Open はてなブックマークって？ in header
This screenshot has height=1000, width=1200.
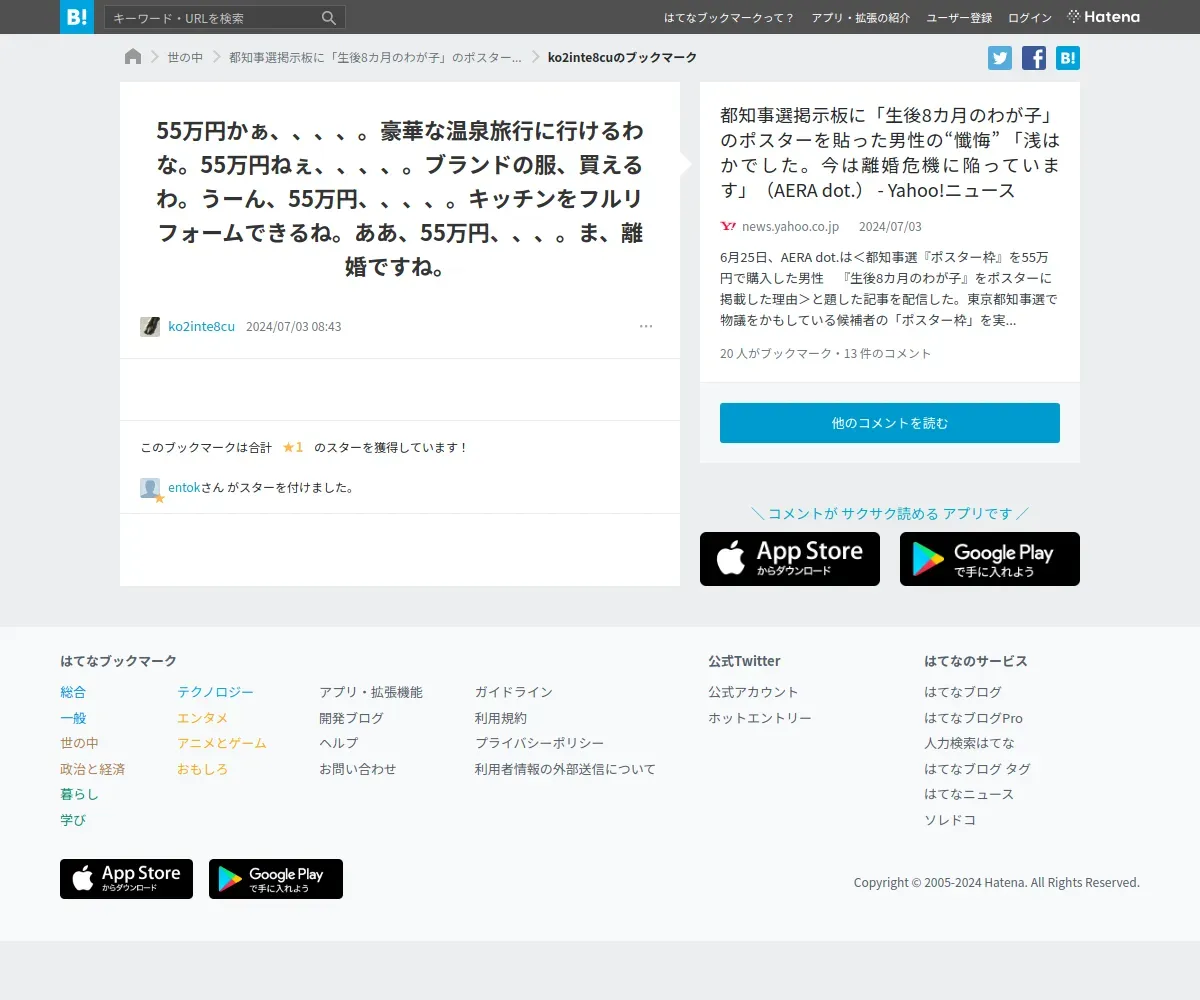[x=729, y=17]
